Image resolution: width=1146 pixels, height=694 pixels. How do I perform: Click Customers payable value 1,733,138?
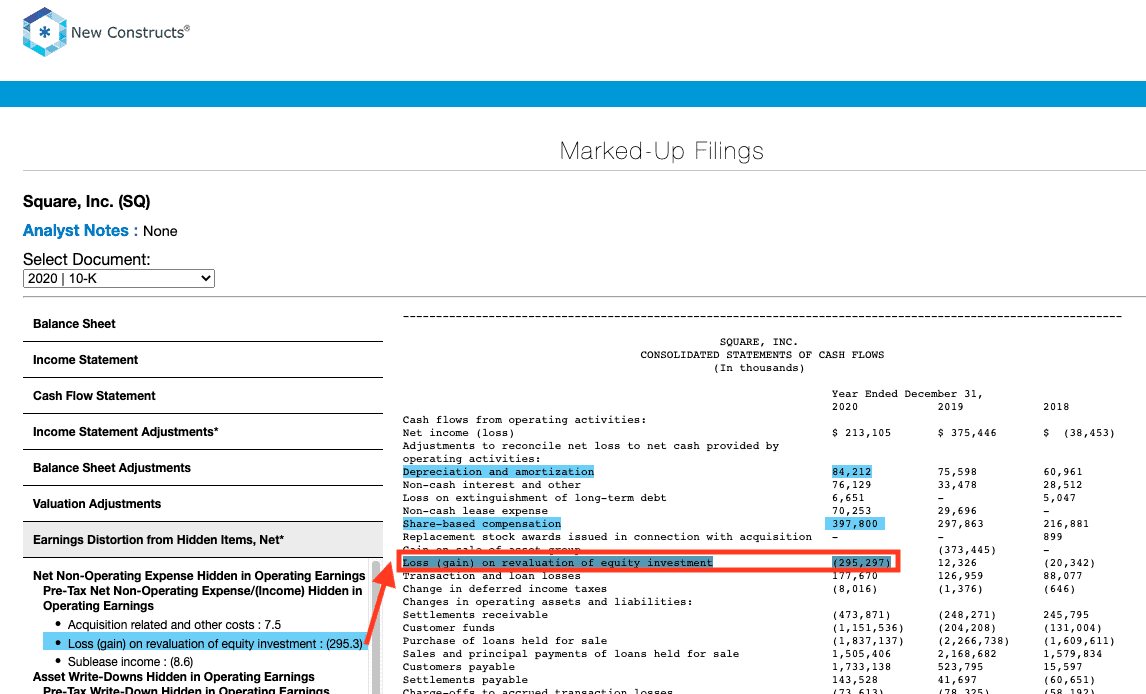(x=861, y=667)
